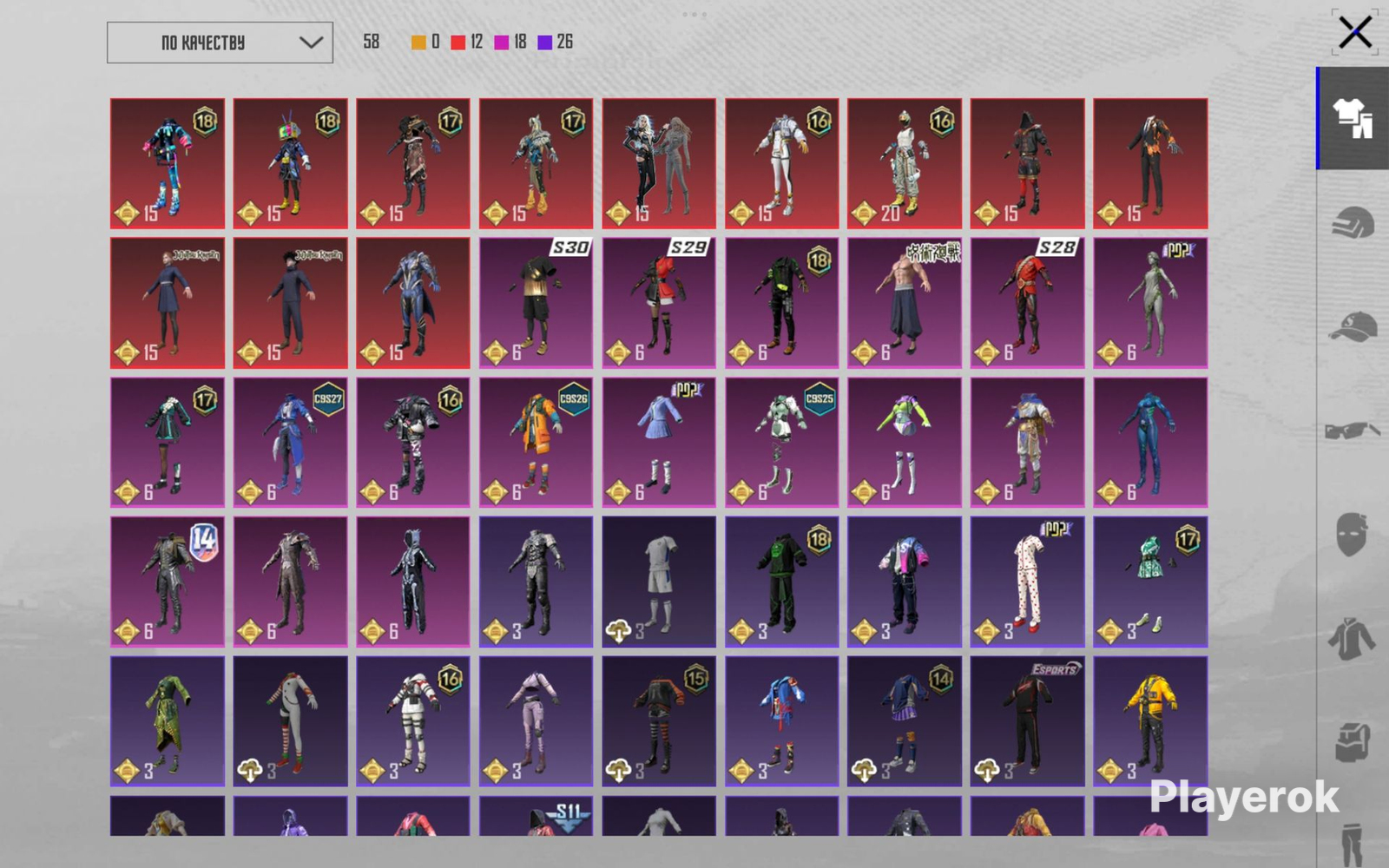Select the Jujutsu Kaisen female uniform outfit

click(168, 303)
